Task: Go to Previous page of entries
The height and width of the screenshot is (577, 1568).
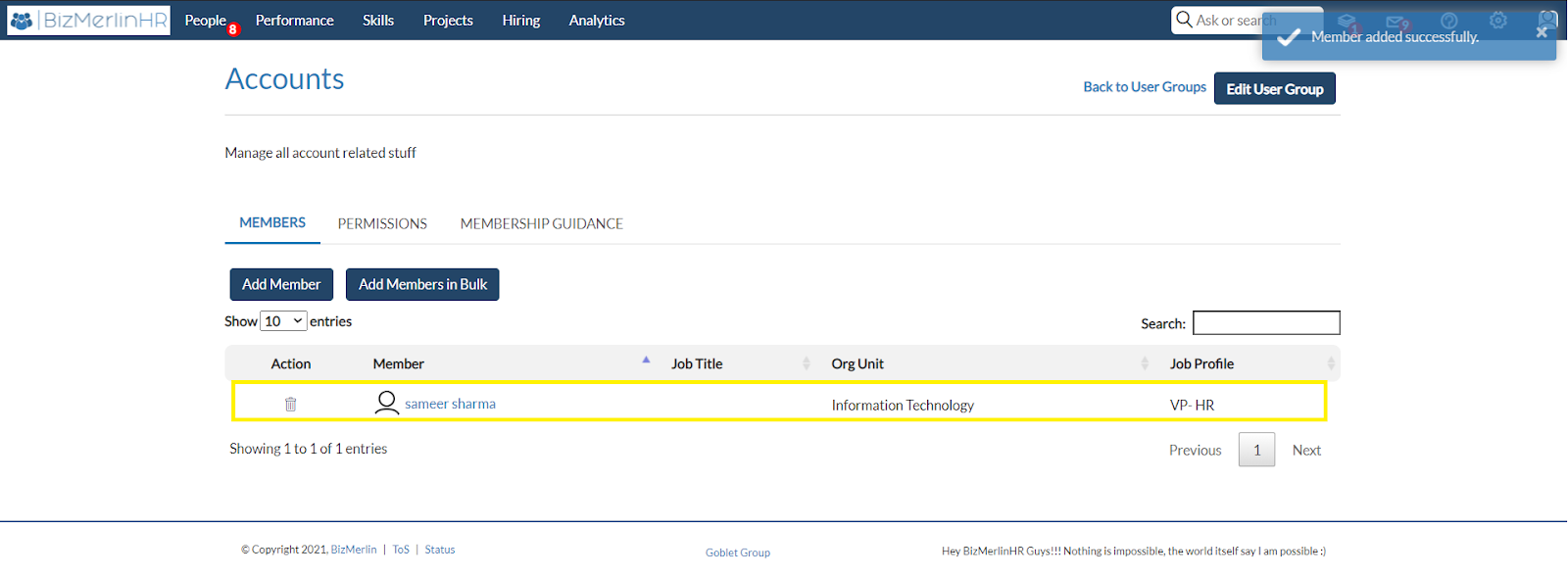Action: 1196,451
